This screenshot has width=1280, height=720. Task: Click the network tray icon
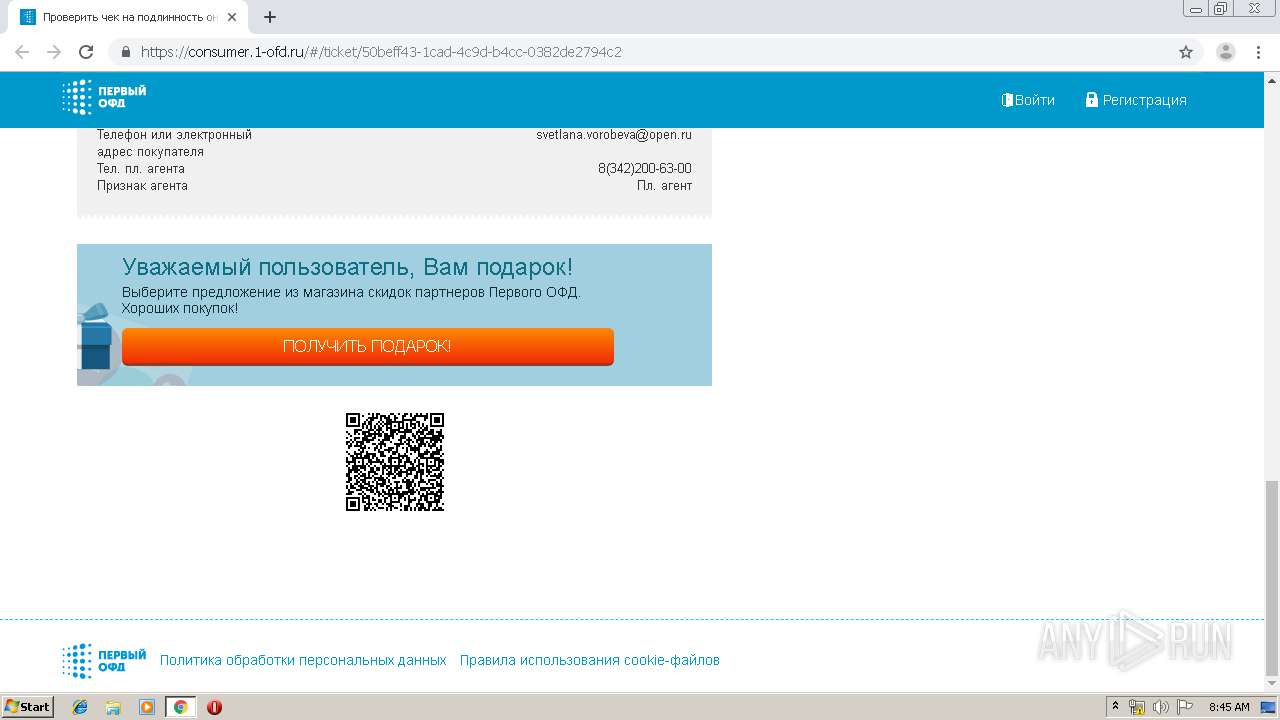(1137, 707)
